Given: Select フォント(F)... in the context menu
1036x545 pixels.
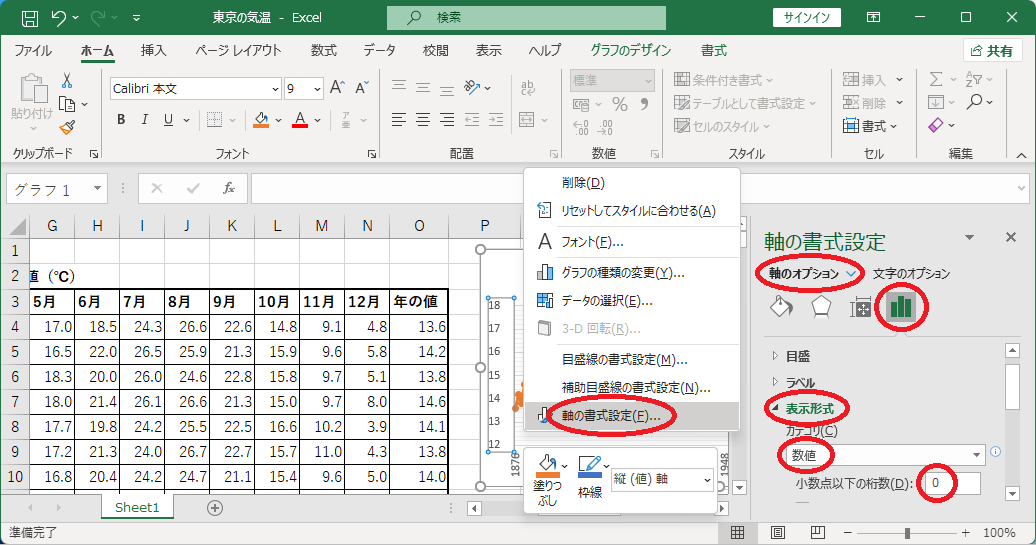Looking at the screenshot, I should 632,242.
